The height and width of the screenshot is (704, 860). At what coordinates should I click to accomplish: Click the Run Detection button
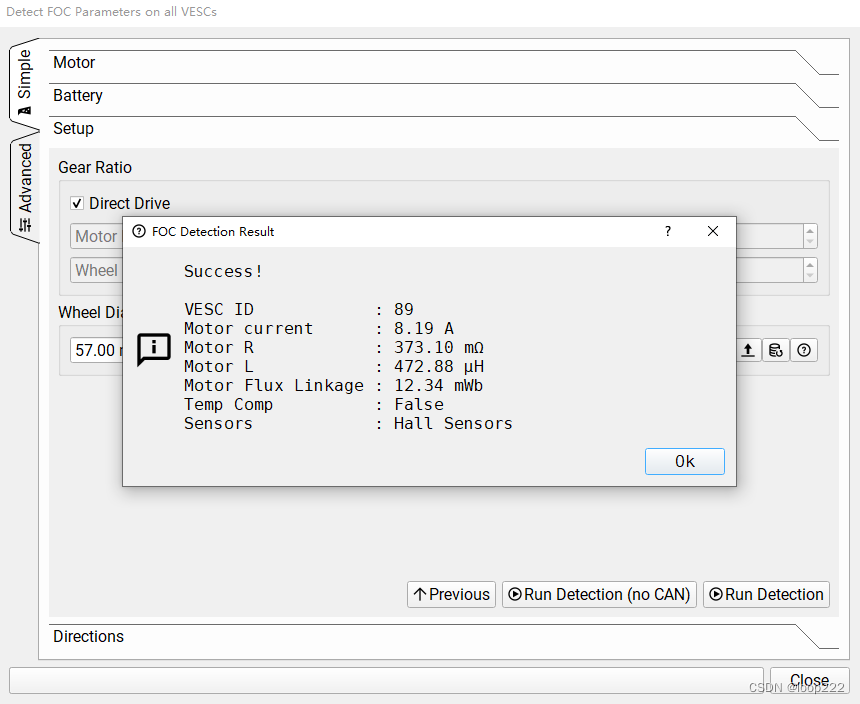point(766,594)
